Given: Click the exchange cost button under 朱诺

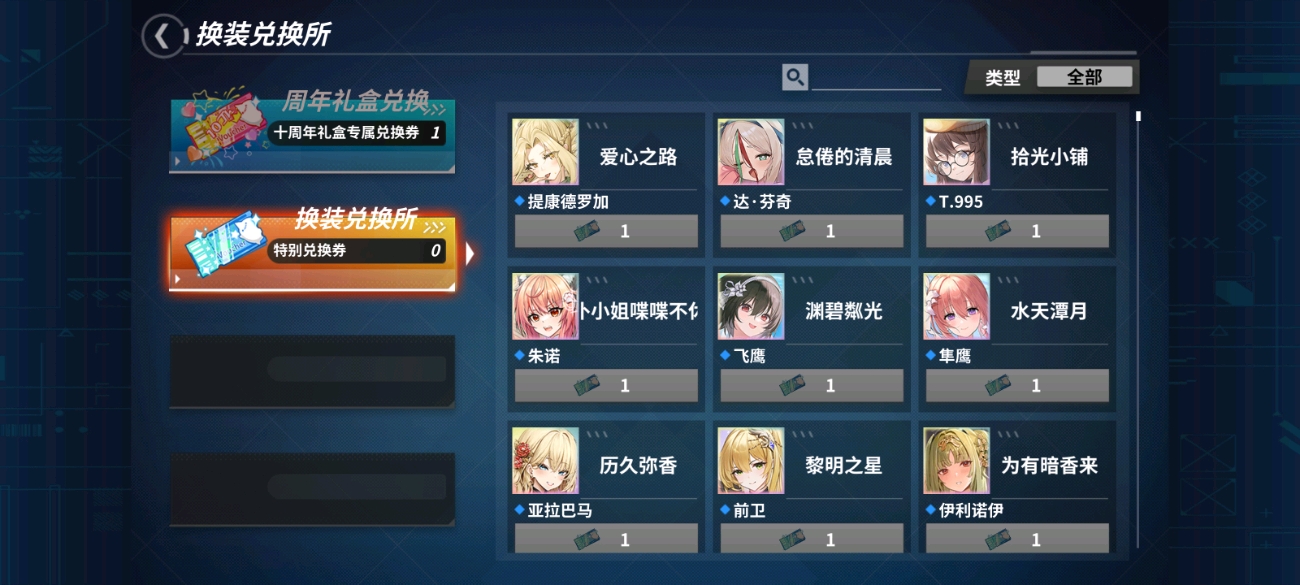Looking at the screenshot, I should pos(606,385).
